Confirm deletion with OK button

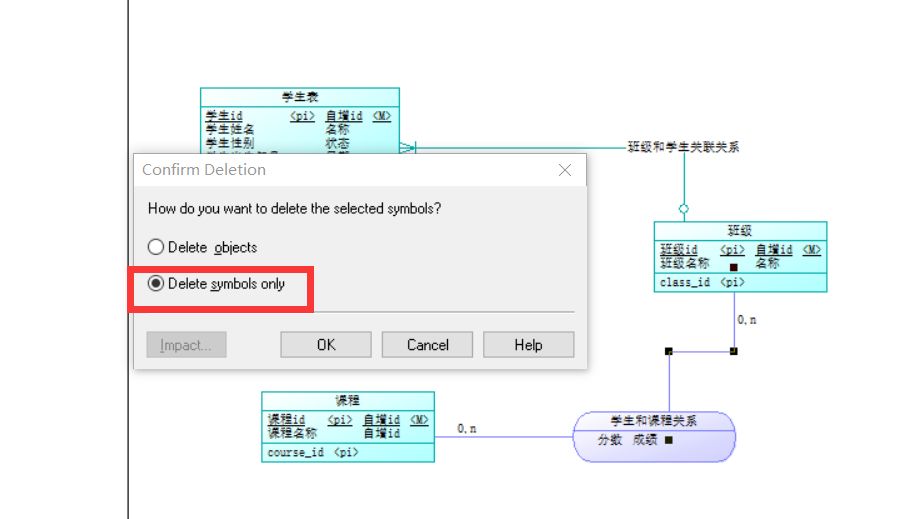[x=326, y=345]
